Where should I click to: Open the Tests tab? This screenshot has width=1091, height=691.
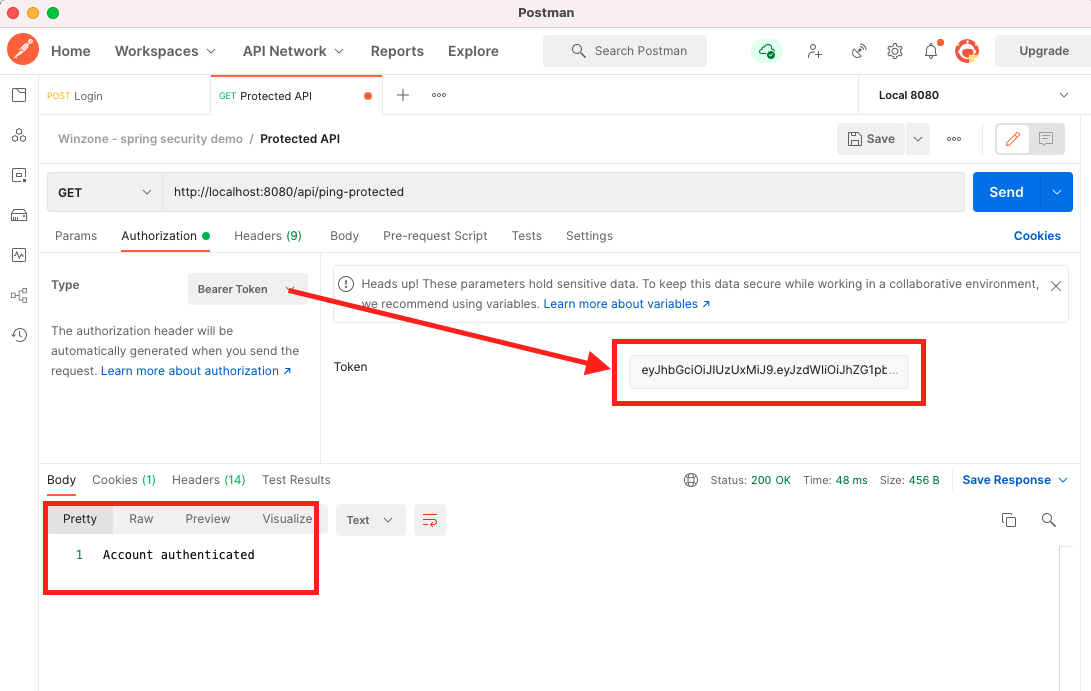tap(527, 236)
